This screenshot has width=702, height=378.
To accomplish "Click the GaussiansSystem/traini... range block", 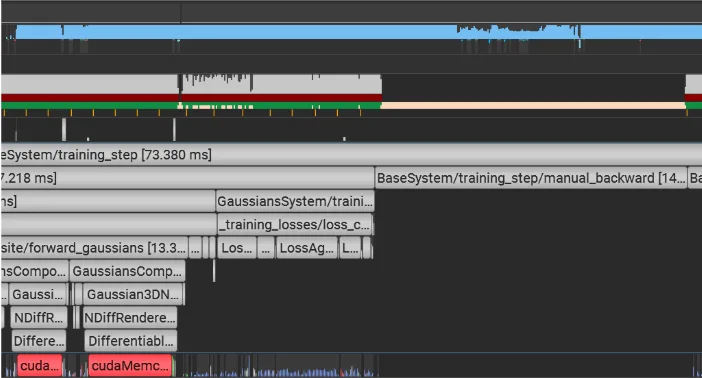I will [x=295, y=202].
